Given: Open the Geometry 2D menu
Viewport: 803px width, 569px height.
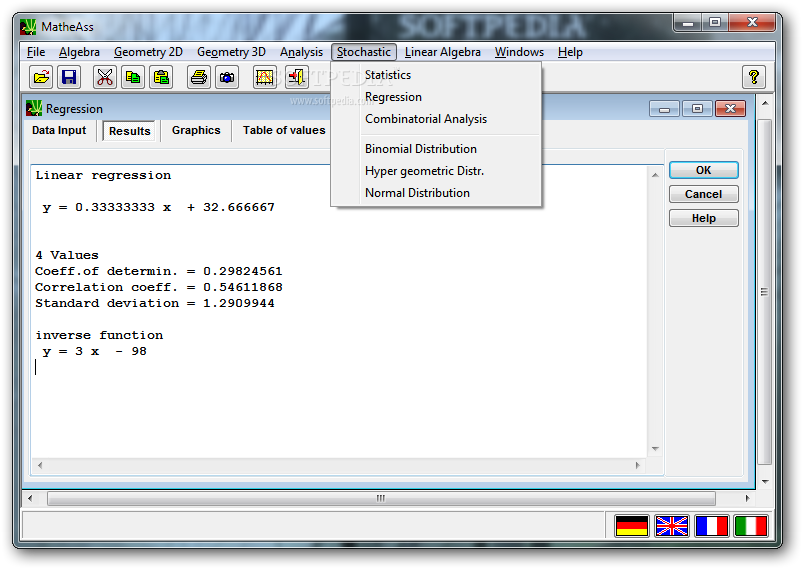Looking at the screenshot, I should 148,52.
